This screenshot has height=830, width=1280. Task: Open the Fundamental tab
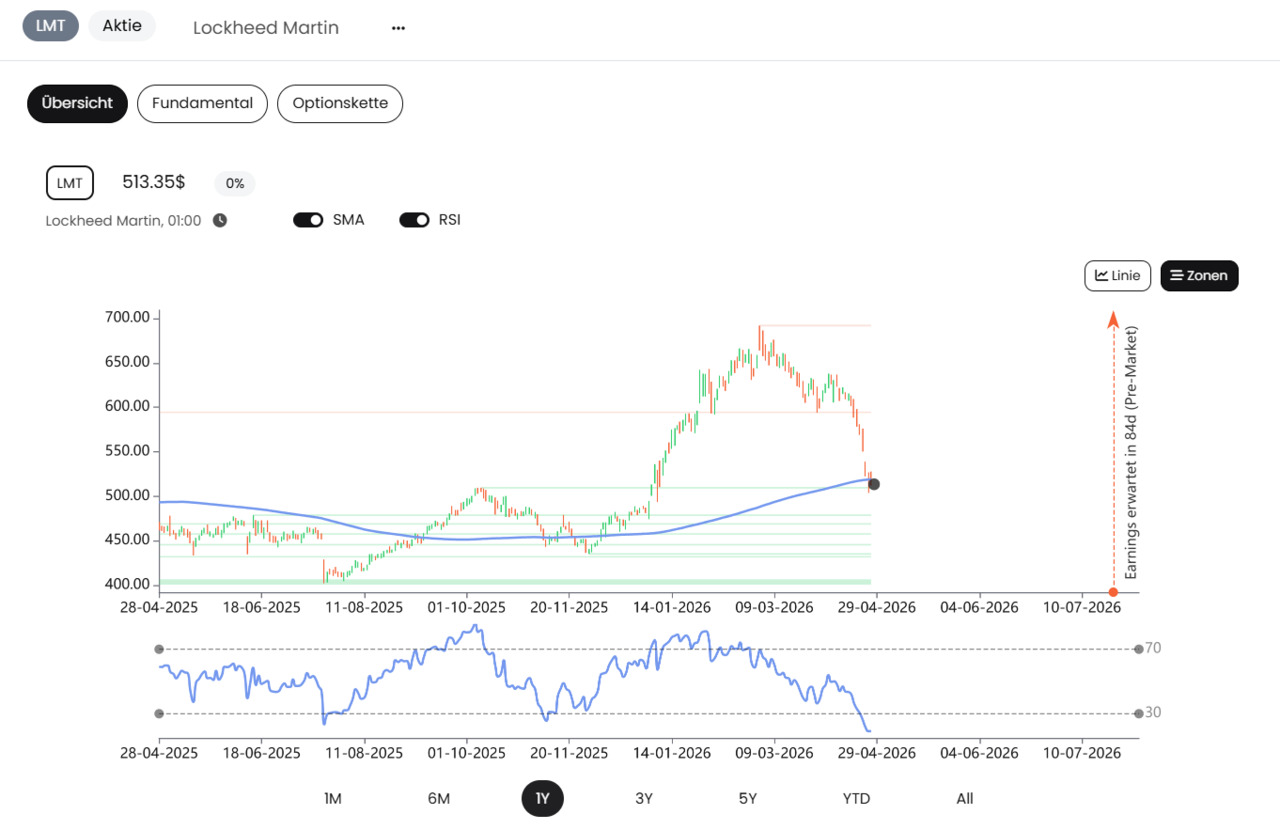tap(202, 104)
